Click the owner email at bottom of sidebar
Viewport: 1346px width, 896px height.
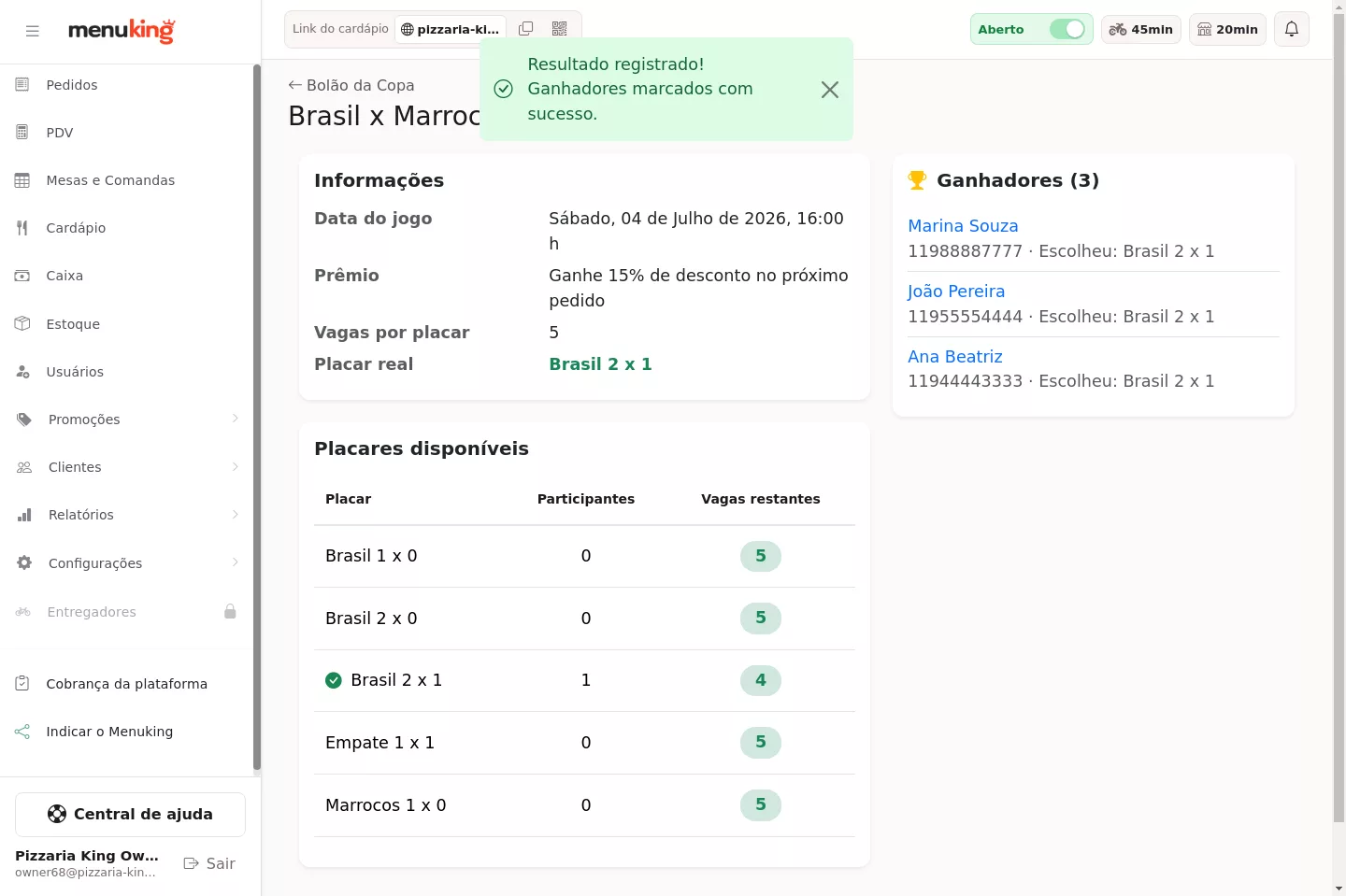[85, 873]
